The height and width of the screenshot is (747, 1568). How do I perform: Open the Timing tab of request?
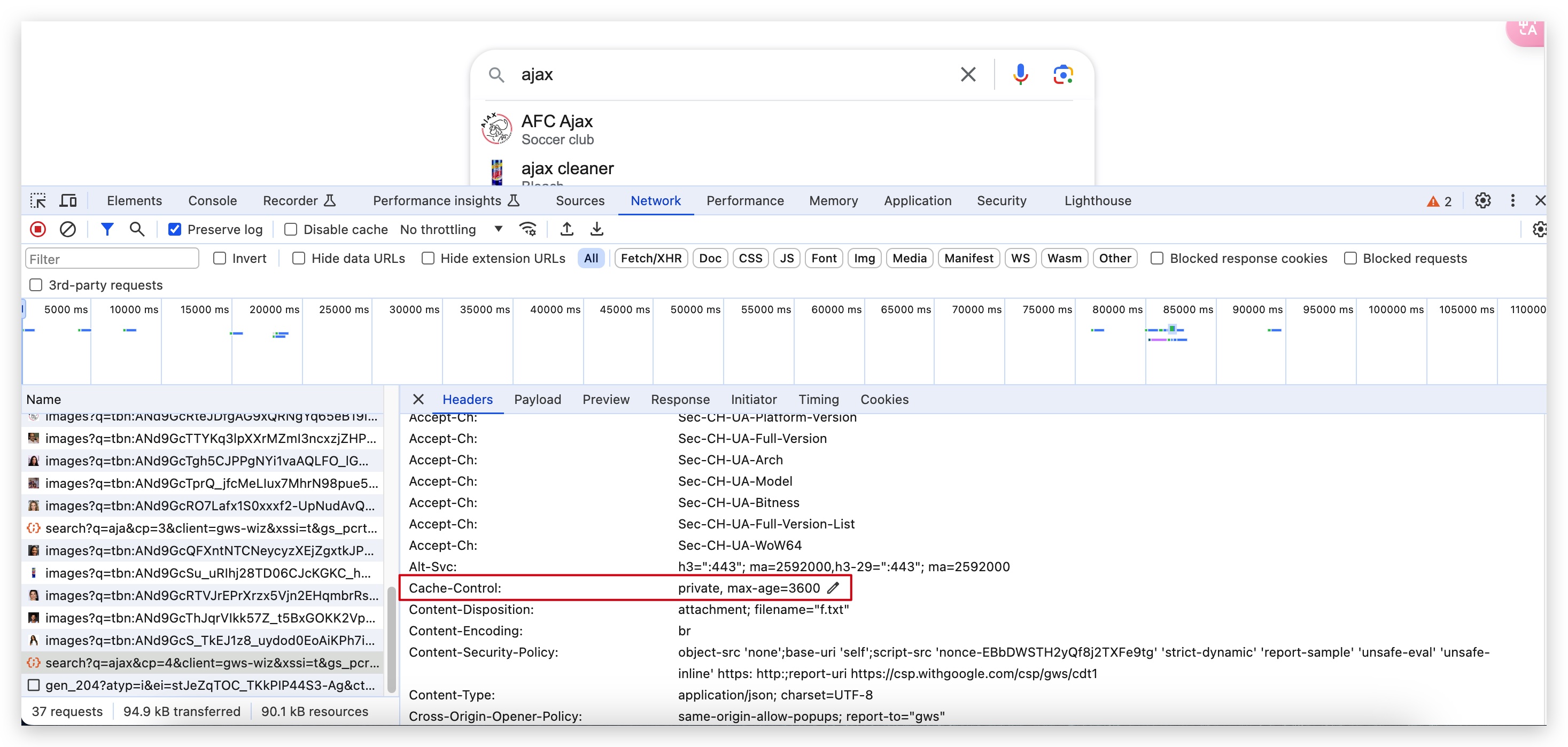818,399
